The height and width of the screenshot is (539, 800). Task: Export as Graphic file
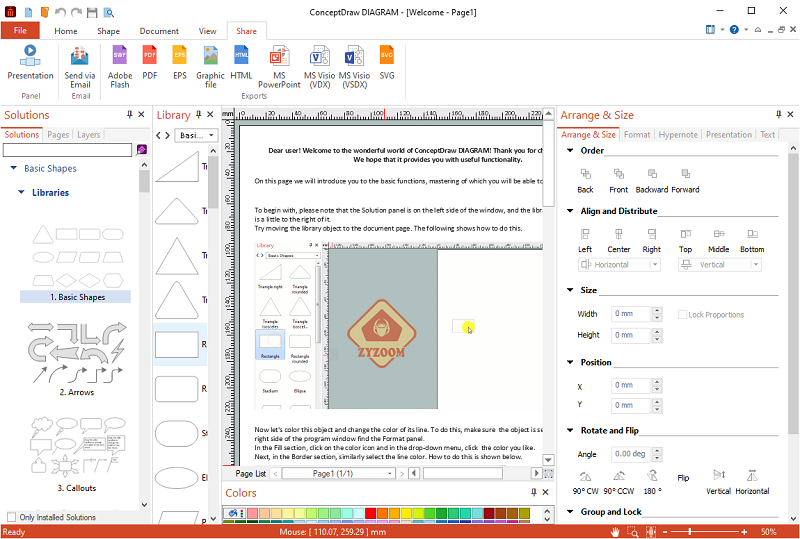click(x=210, y=67)
